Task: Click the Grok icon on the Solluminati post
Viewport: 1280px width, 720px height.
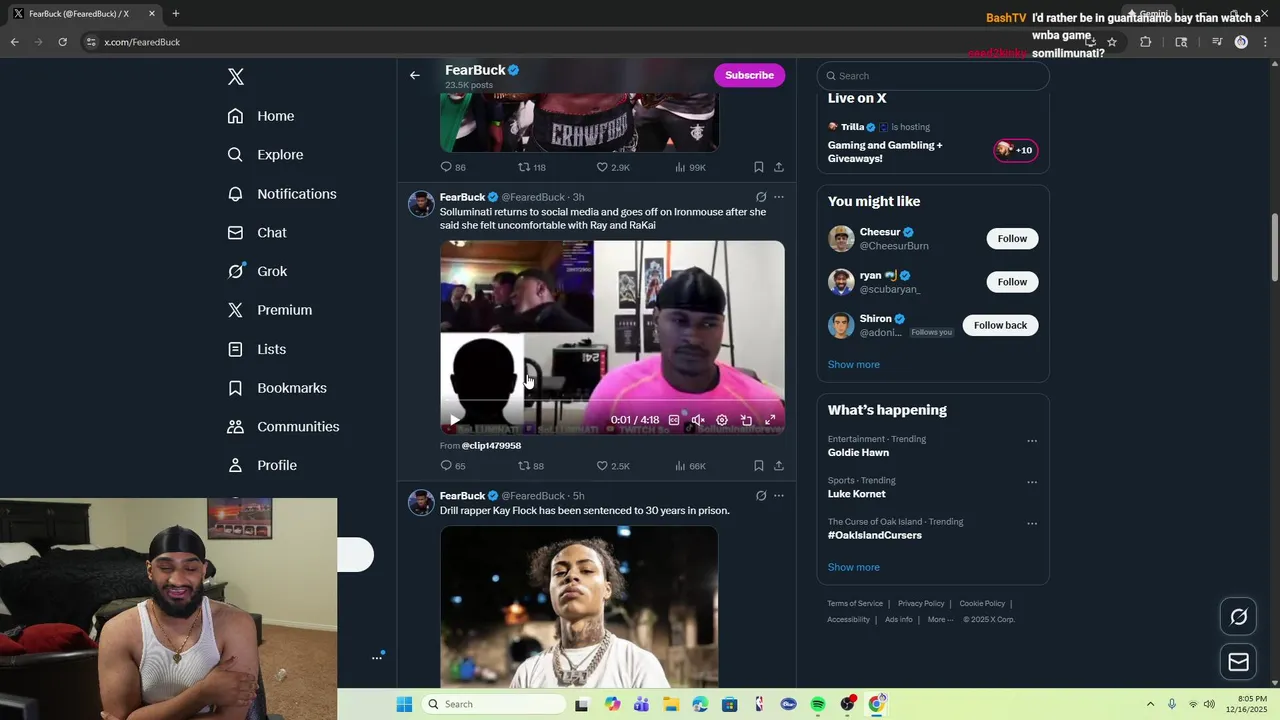Action: pos(761,197)
